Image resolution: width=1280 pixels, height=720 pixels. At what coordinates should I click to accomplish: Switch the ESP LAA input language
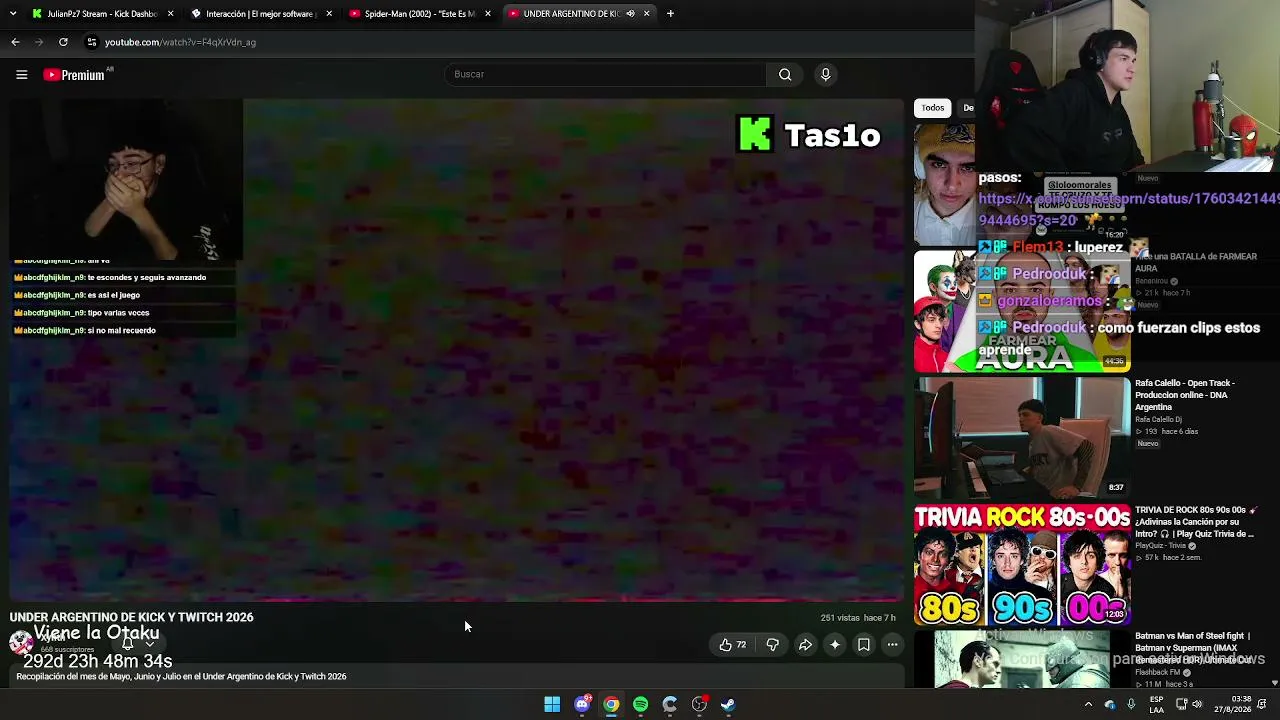(1157, 704)
